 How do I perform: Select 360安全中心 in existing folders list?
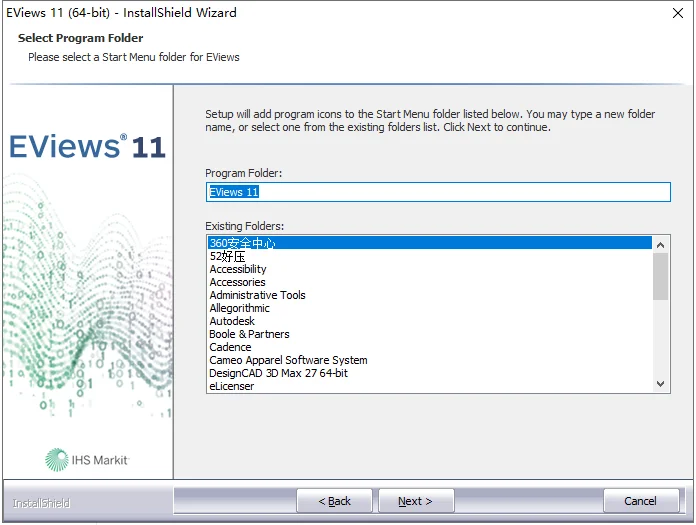[x=242, y=243]
